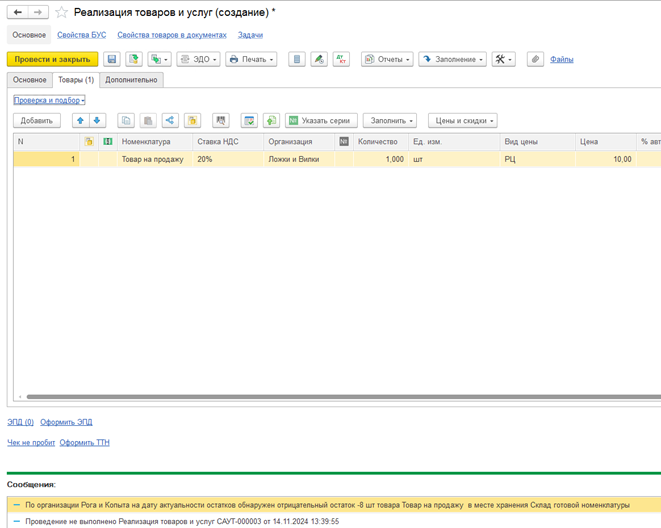Click the Цена column header
Screen dimensions: 661x528
606,142
